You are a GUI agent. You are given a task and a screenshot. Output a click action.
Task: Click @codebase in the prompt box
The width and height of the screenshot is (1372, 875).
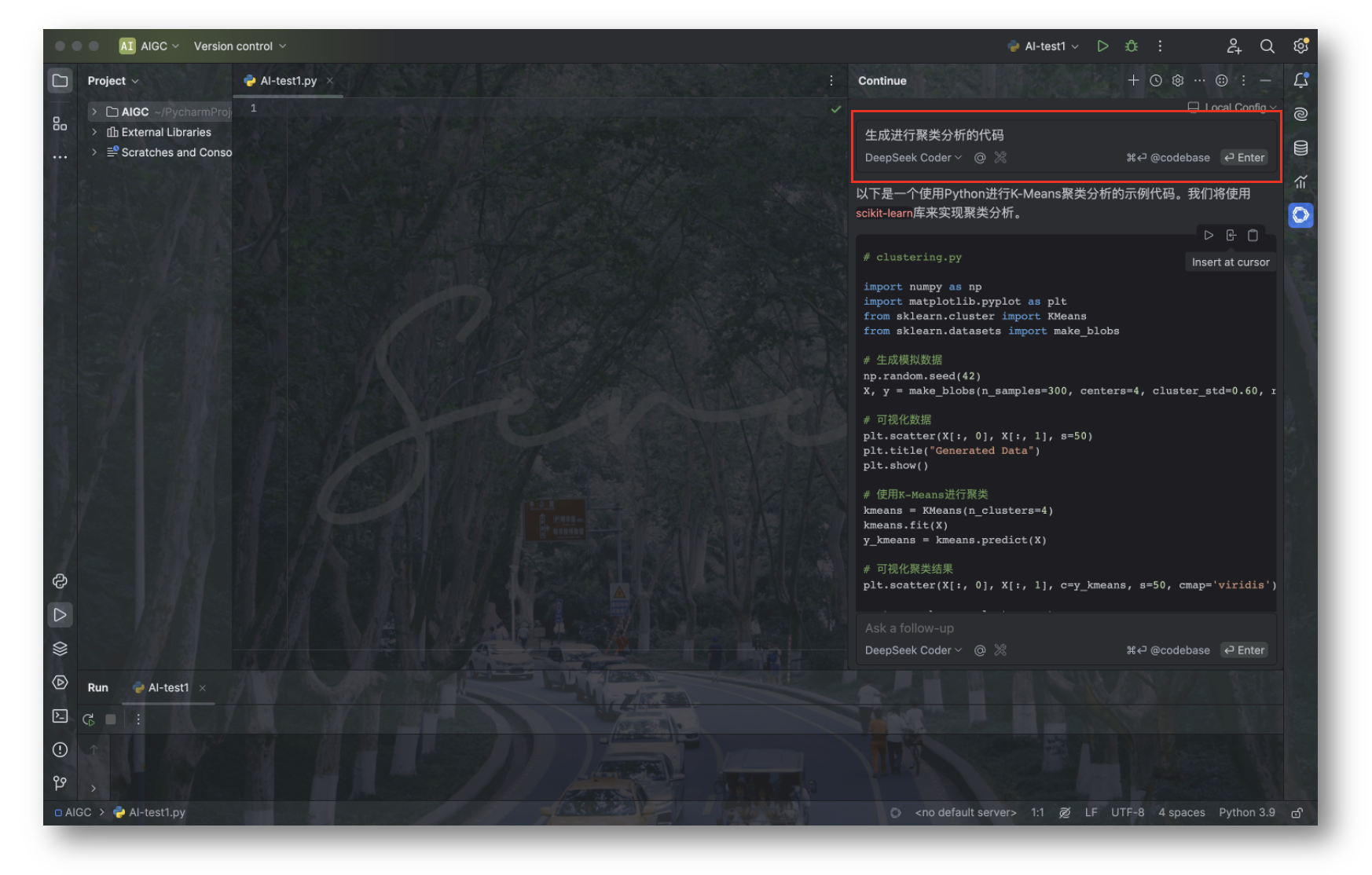tap(1168, 158)
